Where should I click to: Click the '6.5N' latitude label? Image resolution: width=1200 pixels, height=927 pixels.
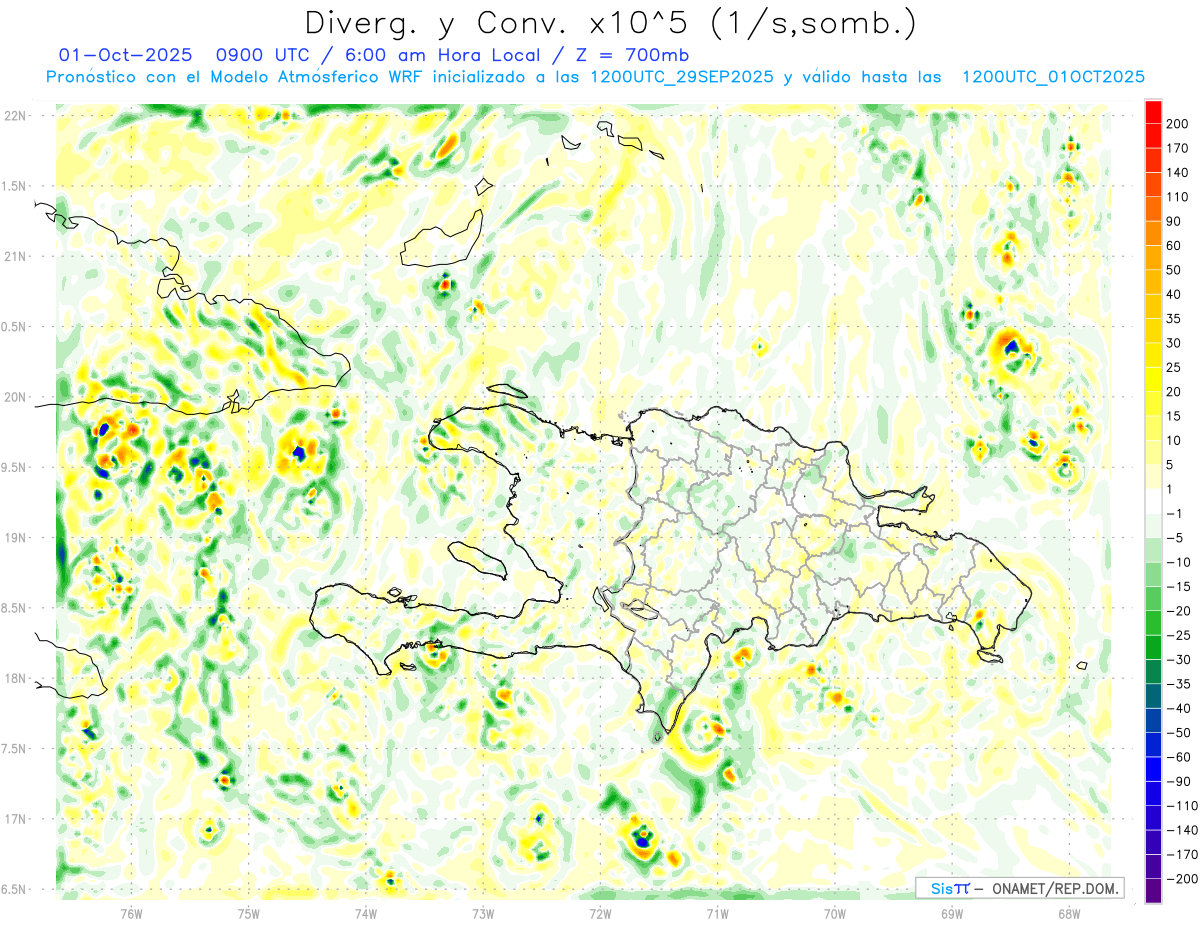click(x=14, y=890)
